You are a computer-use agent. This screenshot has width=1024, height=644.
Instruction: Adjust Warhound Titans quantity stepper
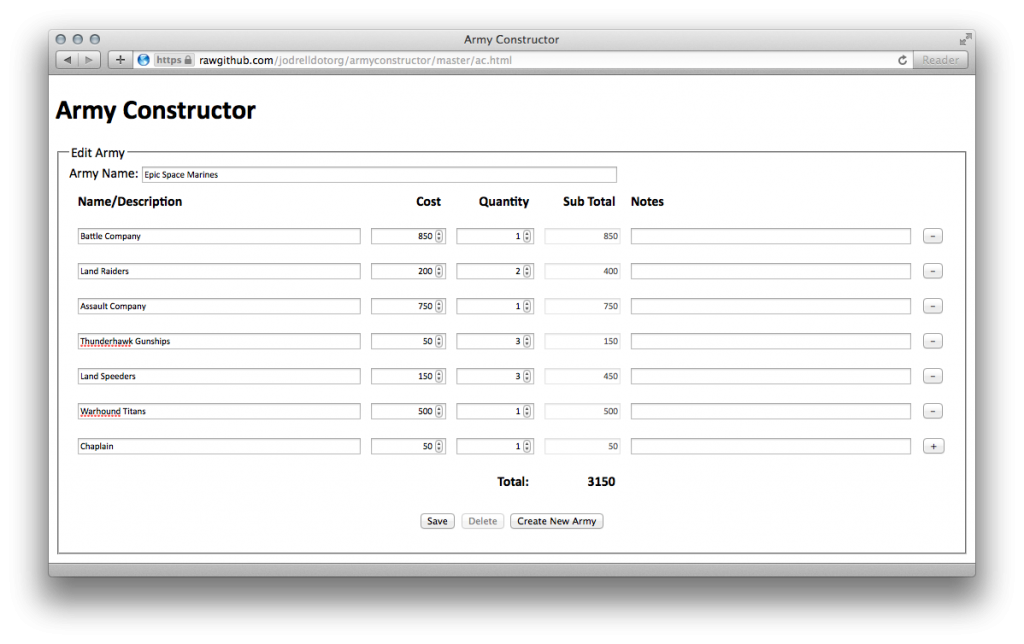[527, 411]
